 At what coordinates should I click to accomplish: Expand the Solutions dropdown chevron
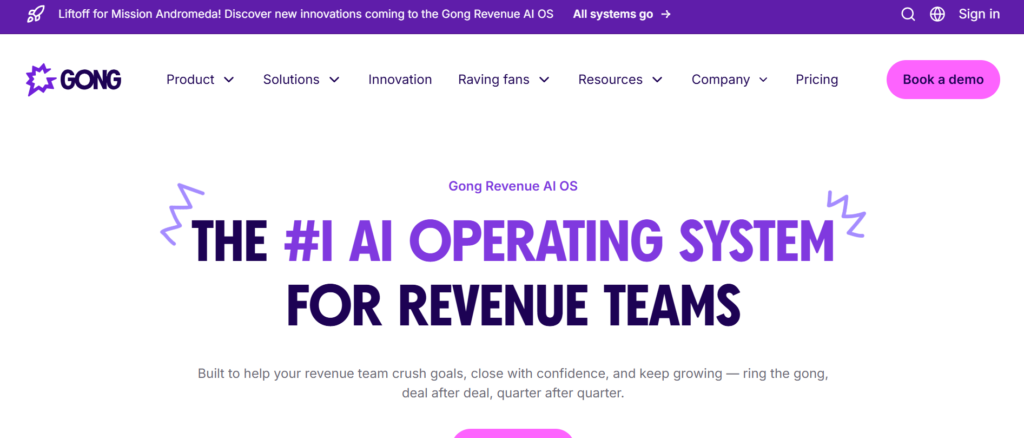tap(334, 80)
